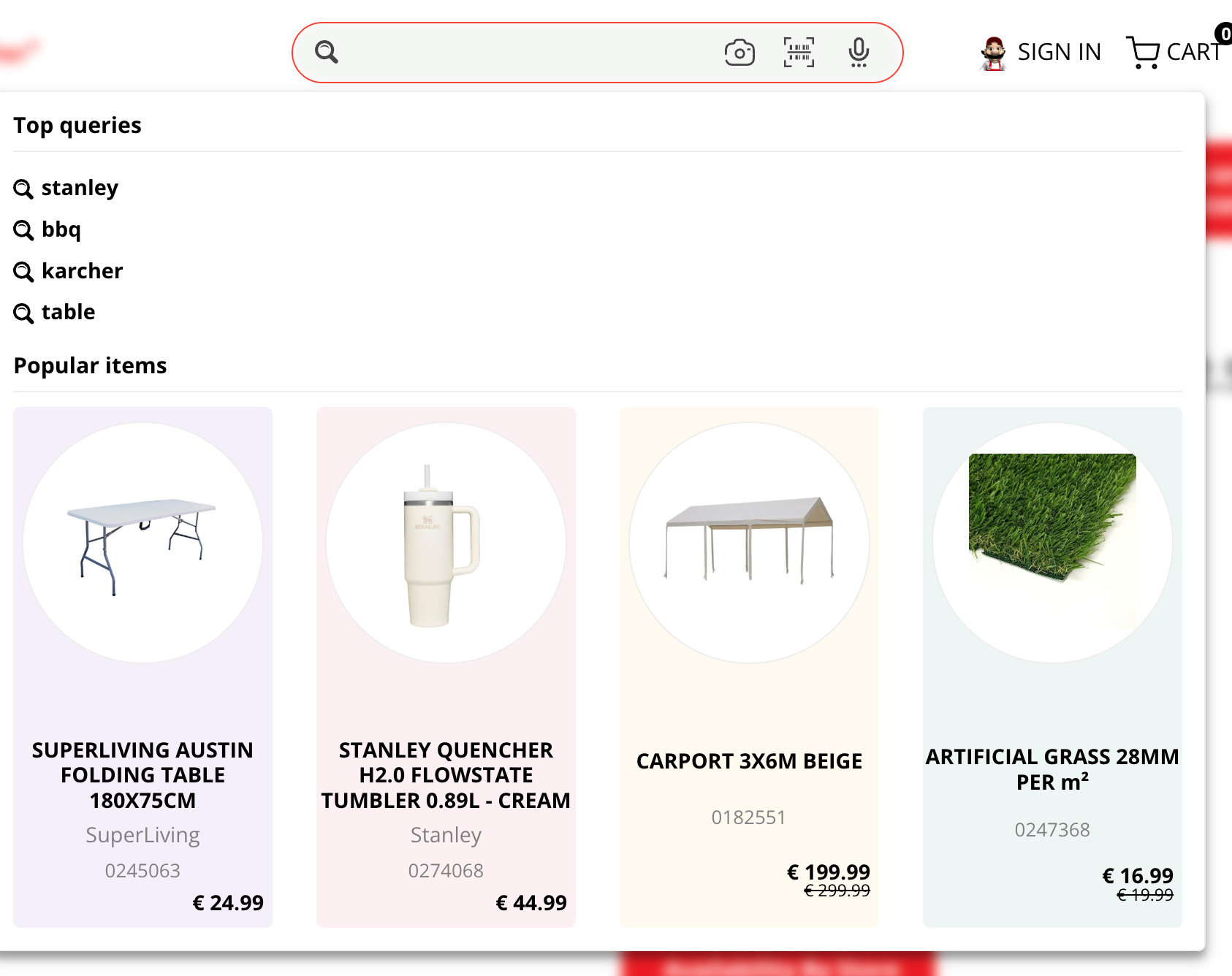Click the € 44.99 price

pyautogui.click(x=531, y=903)
